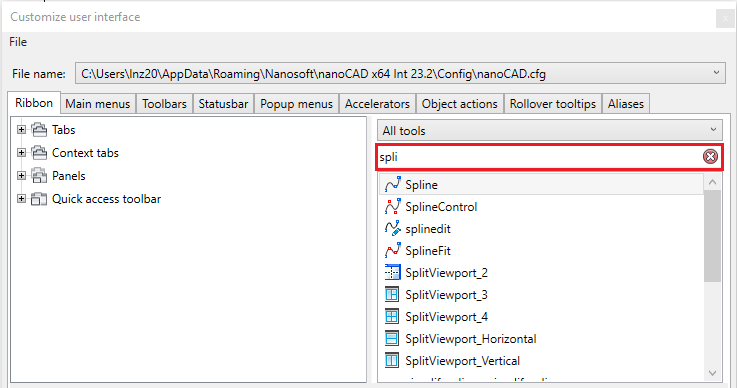Click the SplitViewport_Vertical icon
The height and width of the screenshot is (388, 737).
click(392, 361)
